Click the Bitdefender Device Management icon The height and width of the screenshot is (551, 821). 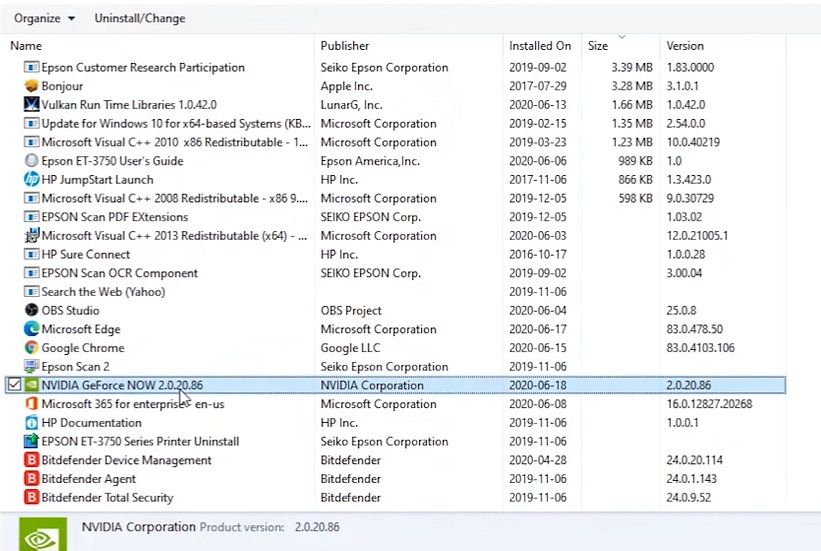click(31, 460)
